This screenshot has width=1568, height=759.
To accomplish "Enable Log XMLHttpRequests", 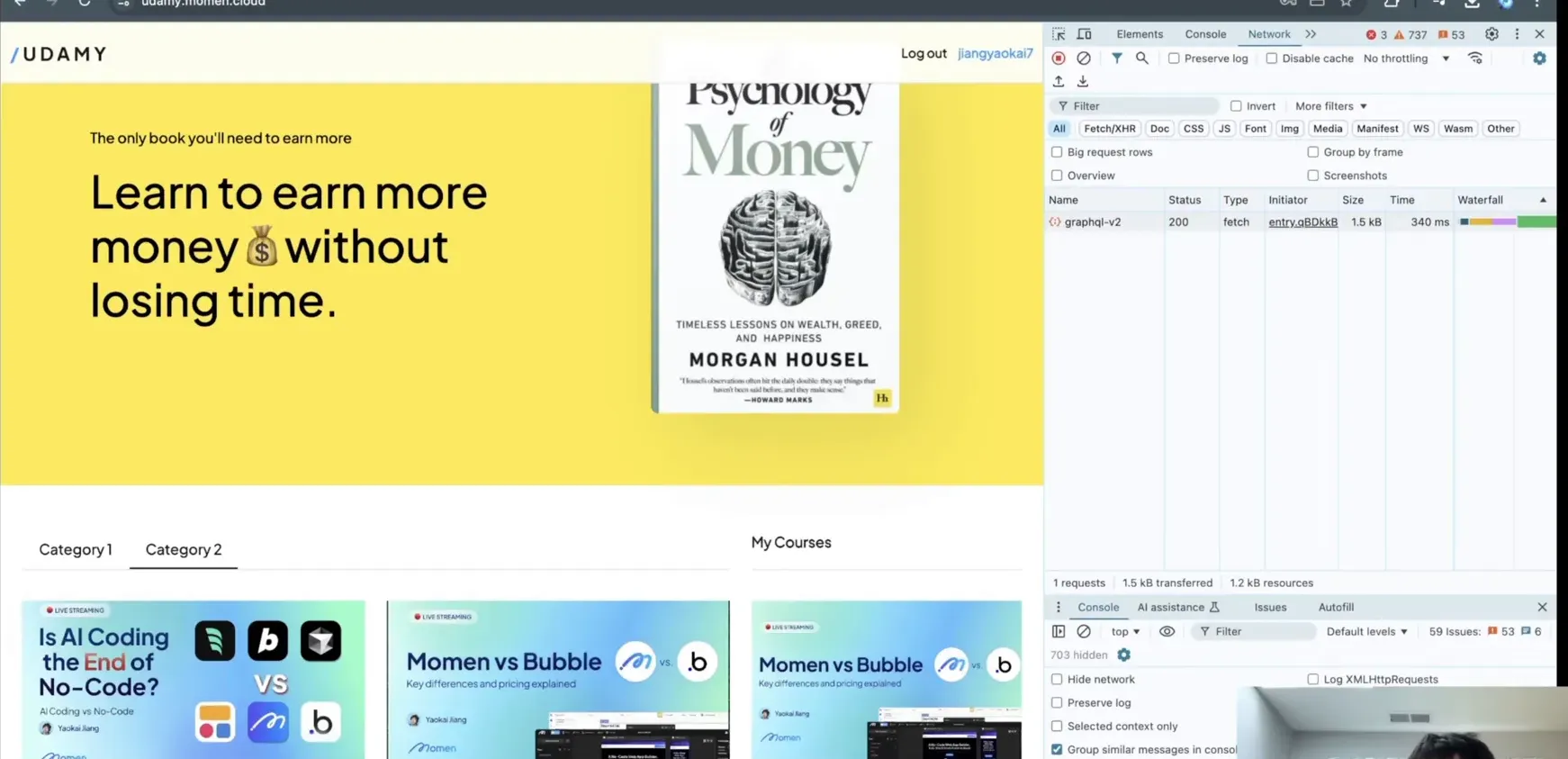I will click(x=1313, y=680).
